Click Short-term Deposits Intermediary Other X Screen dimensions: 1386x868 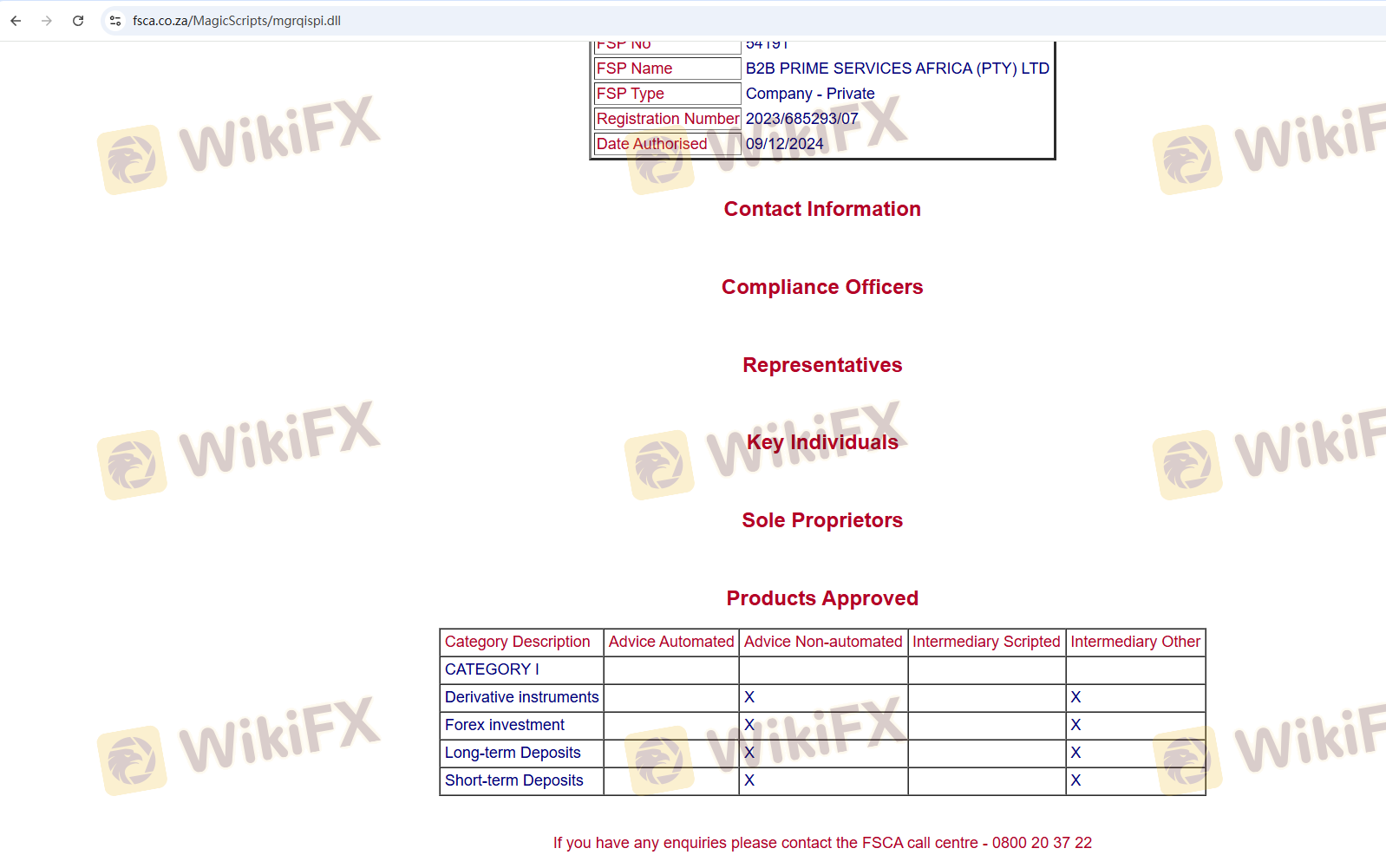(1075, 780)
